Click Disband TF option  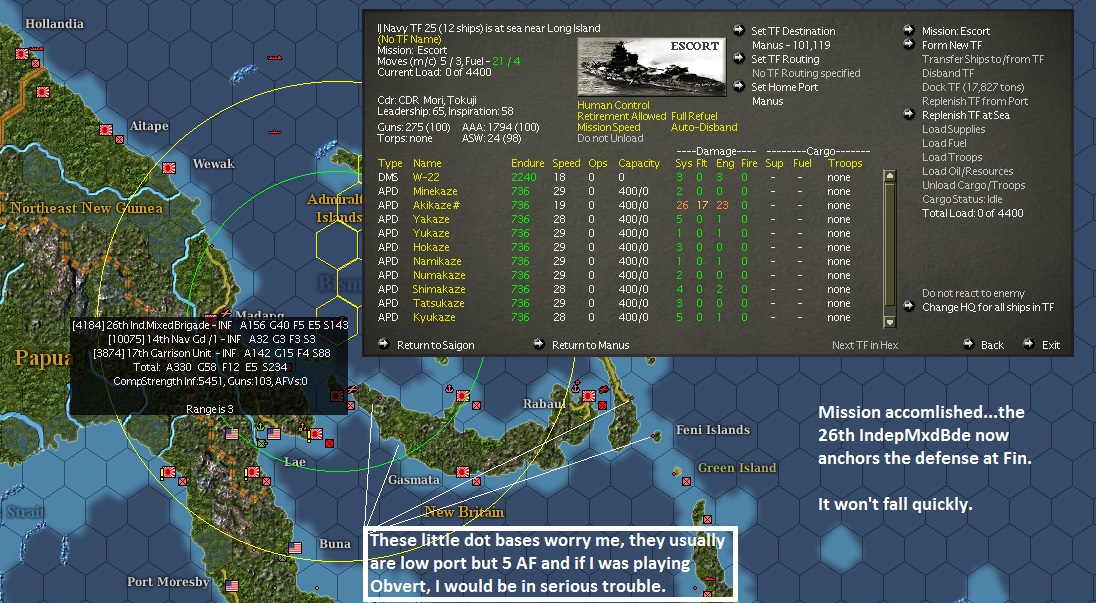(x=947, y=73)
